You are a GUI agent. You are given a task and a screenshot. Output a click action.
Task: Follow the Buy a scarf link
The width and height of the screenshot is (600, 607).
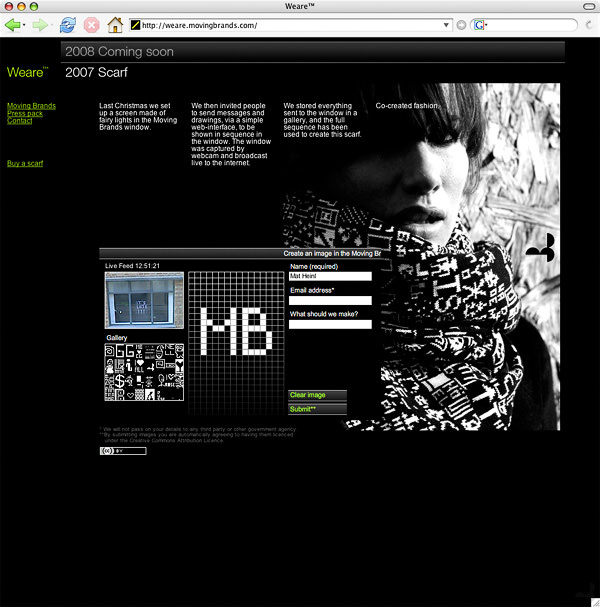pyautogui.click(x=25, y=163)
